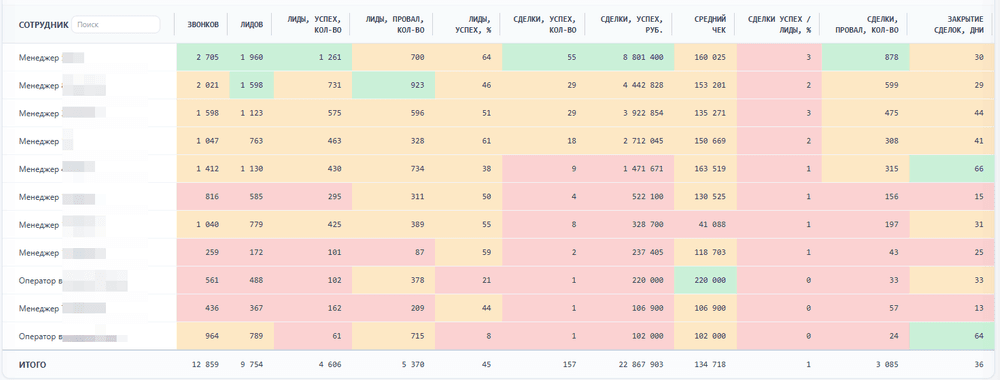Select the leads cell showing 1 123
This screenshot has height=380, width=1000.
pyautogui.click(x=250, y=113)
